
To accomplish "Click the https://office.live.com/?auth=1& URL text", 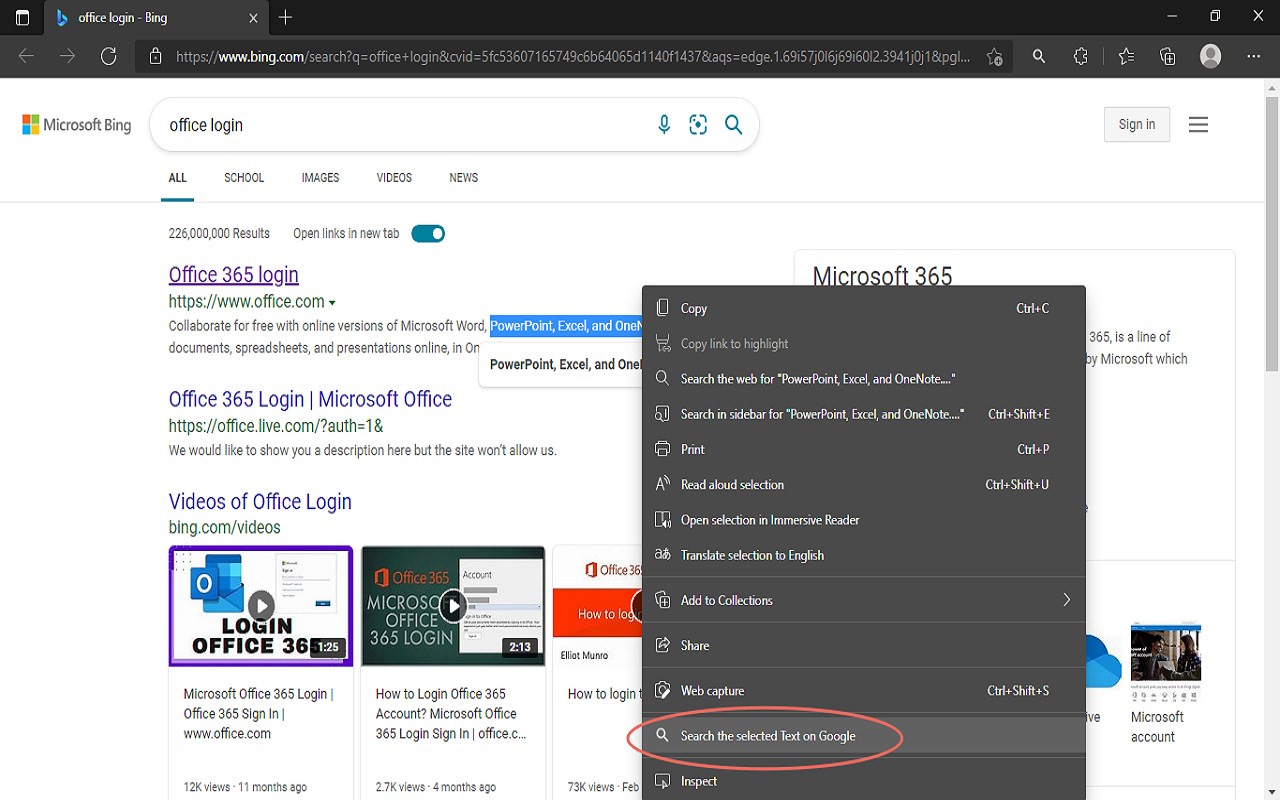I will tap(276, 426).
